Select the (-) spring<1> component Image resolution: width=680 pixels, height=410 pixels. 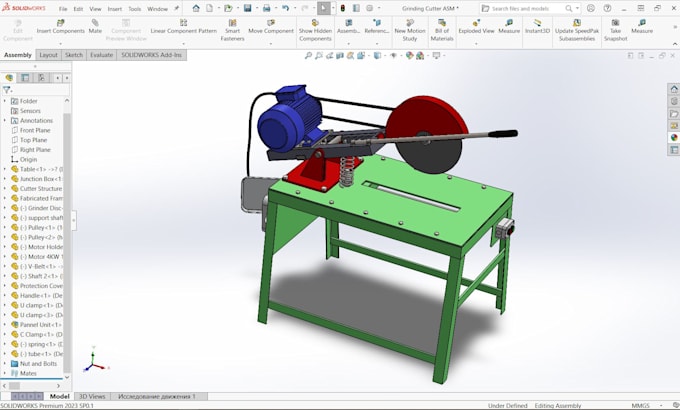coord(41,344)
